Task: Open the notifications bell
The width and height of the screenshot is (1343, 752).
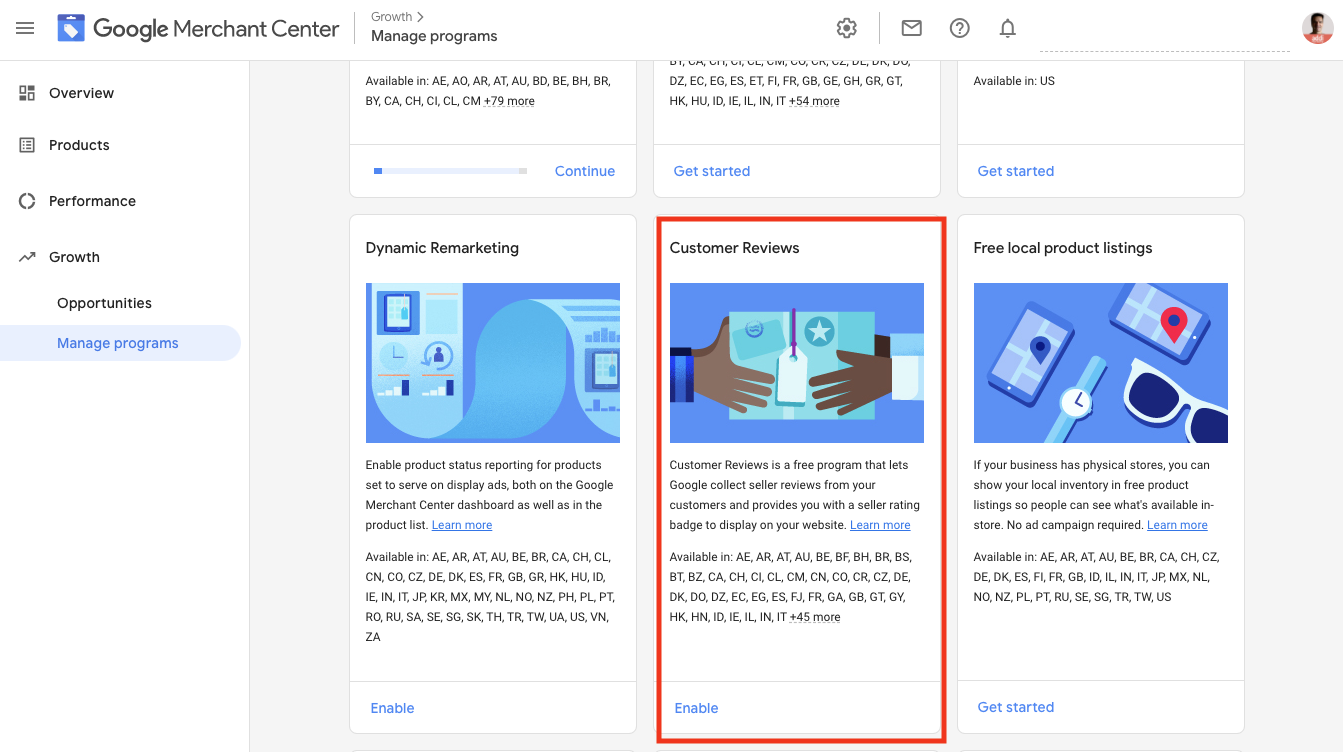Action: tap(1008, 28)
